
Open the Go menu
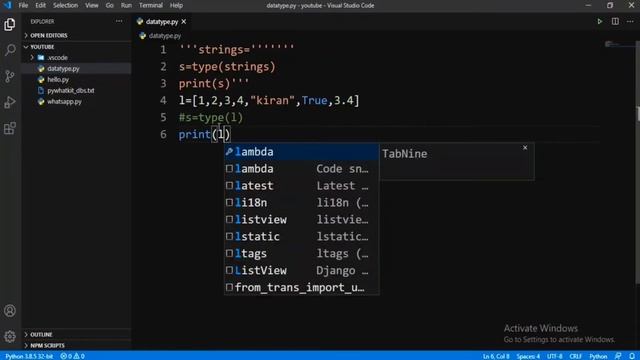(109, 5)
